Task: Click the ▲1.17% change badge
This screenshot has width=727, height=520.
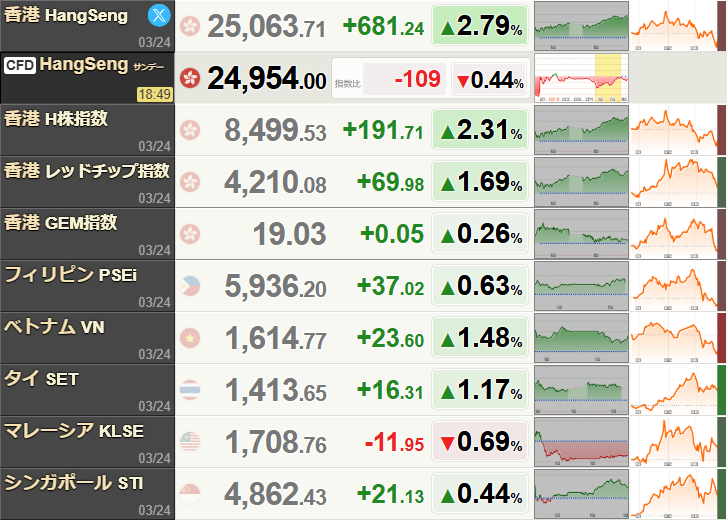Action: coord(480,389)
